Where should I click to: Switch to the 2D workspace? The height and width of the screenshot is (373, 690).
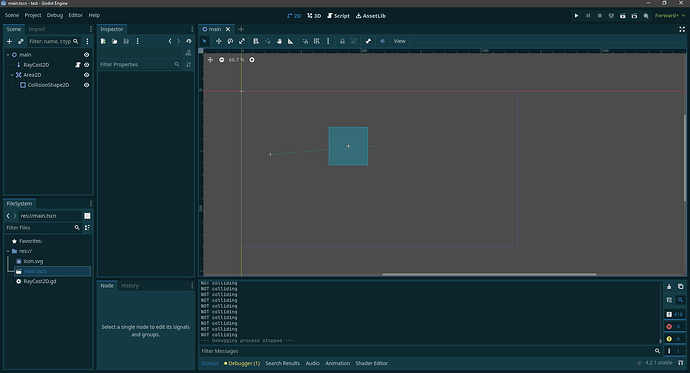coord(294,16)
